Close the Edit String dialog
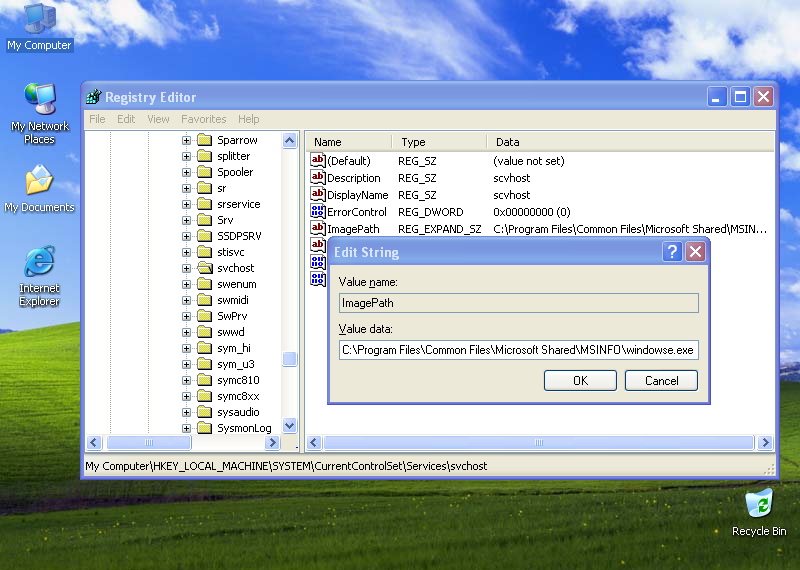800x570 pixels. (x=695, y=252)
